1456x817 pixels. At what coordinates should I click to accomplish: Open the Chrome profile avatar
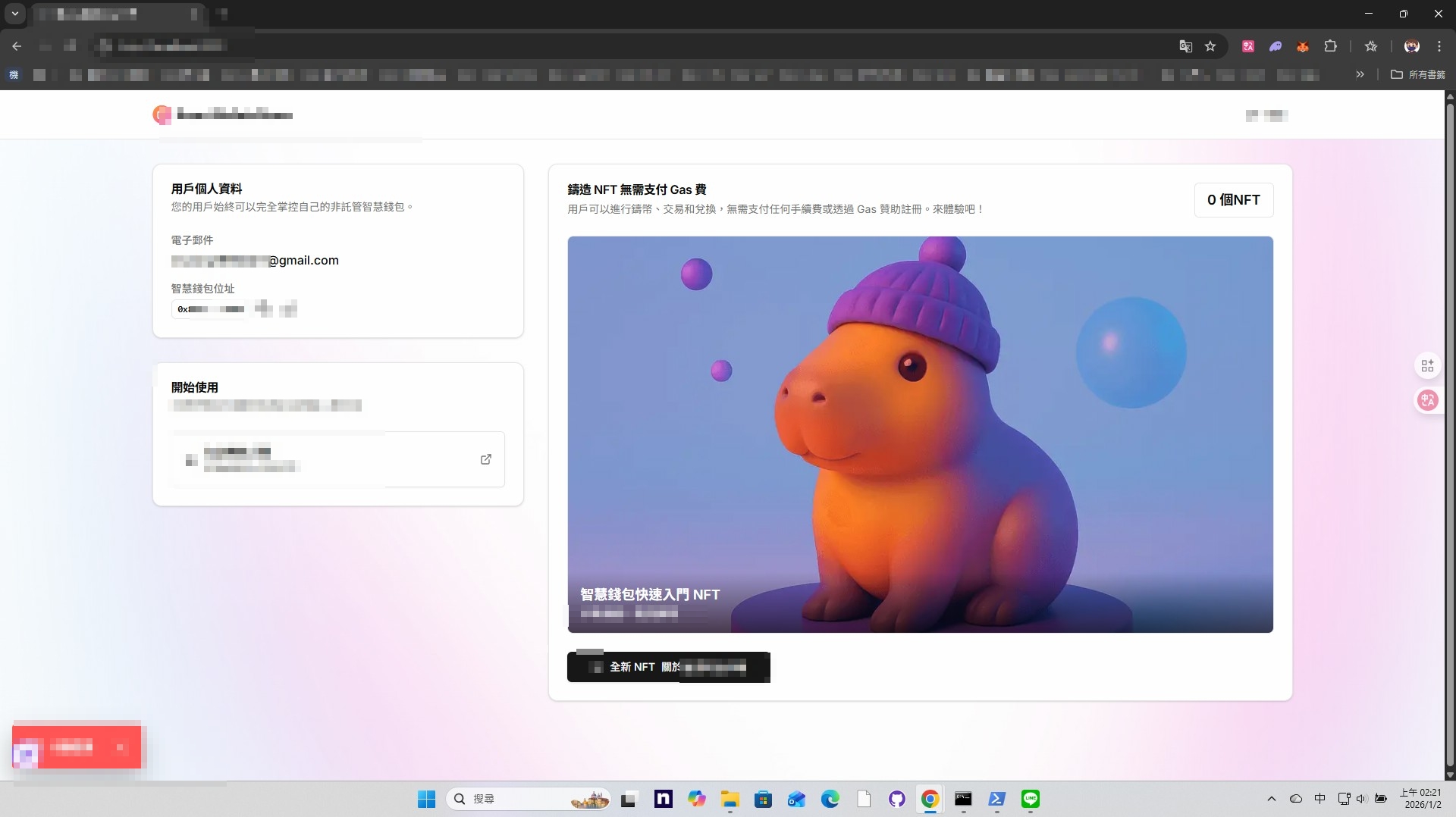1411,46
